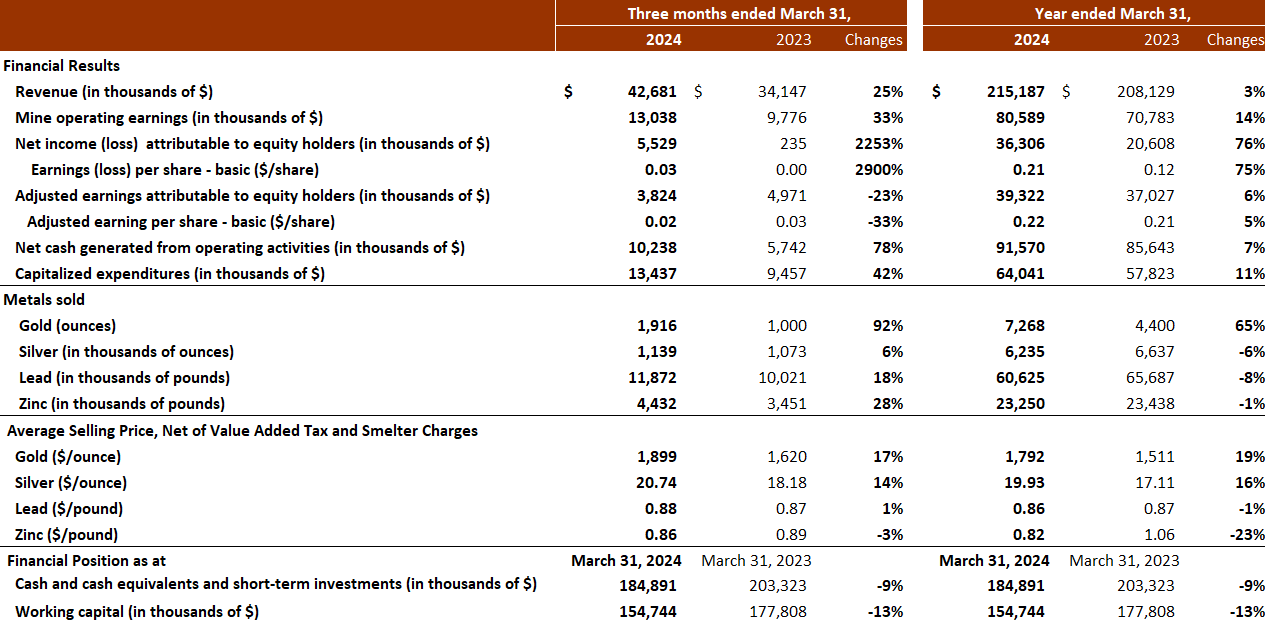Click the 'Working capital' row label
Screen dimensions: 1265x621
point(137,612)
